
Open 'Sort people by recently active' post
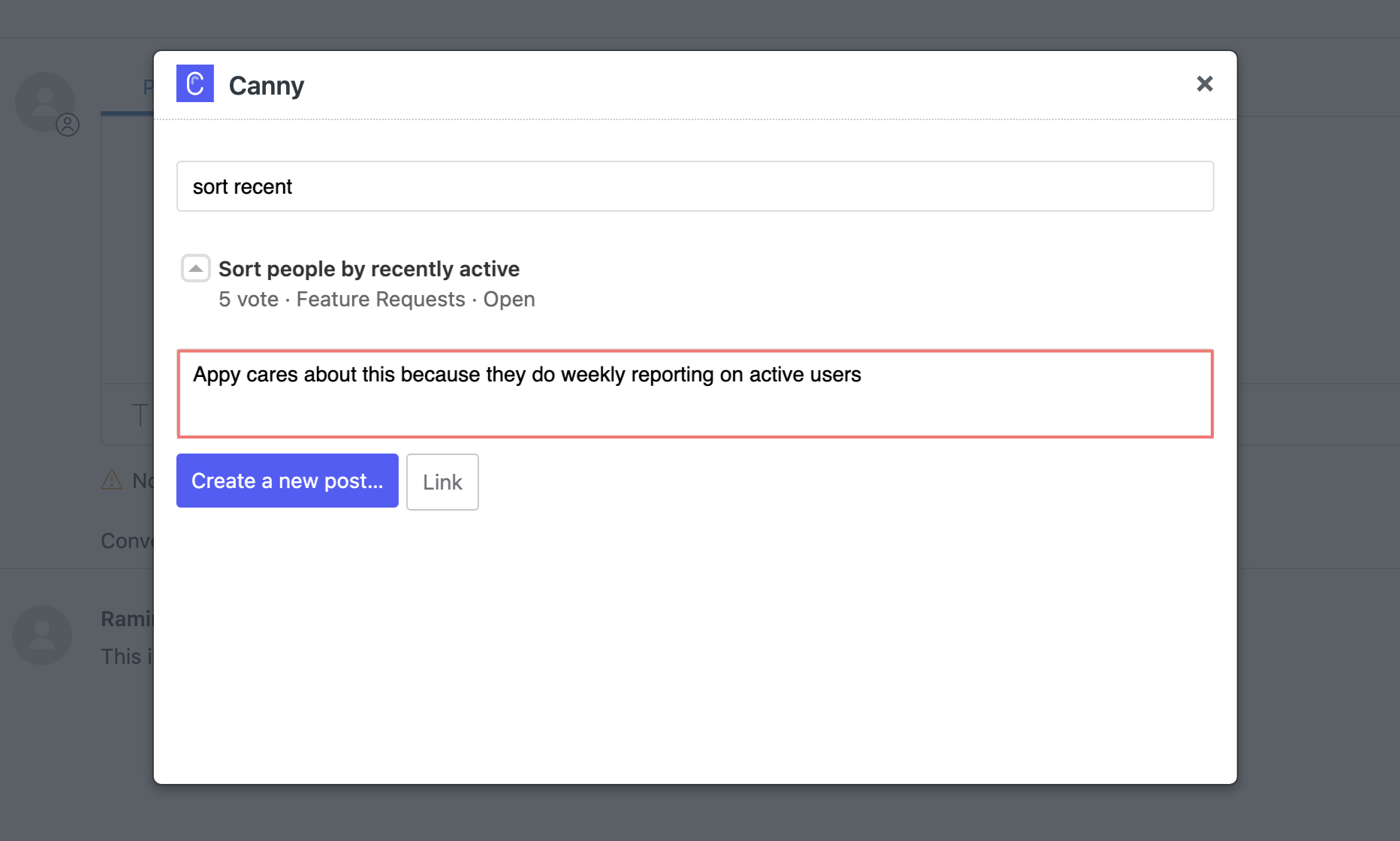(369, 269)
